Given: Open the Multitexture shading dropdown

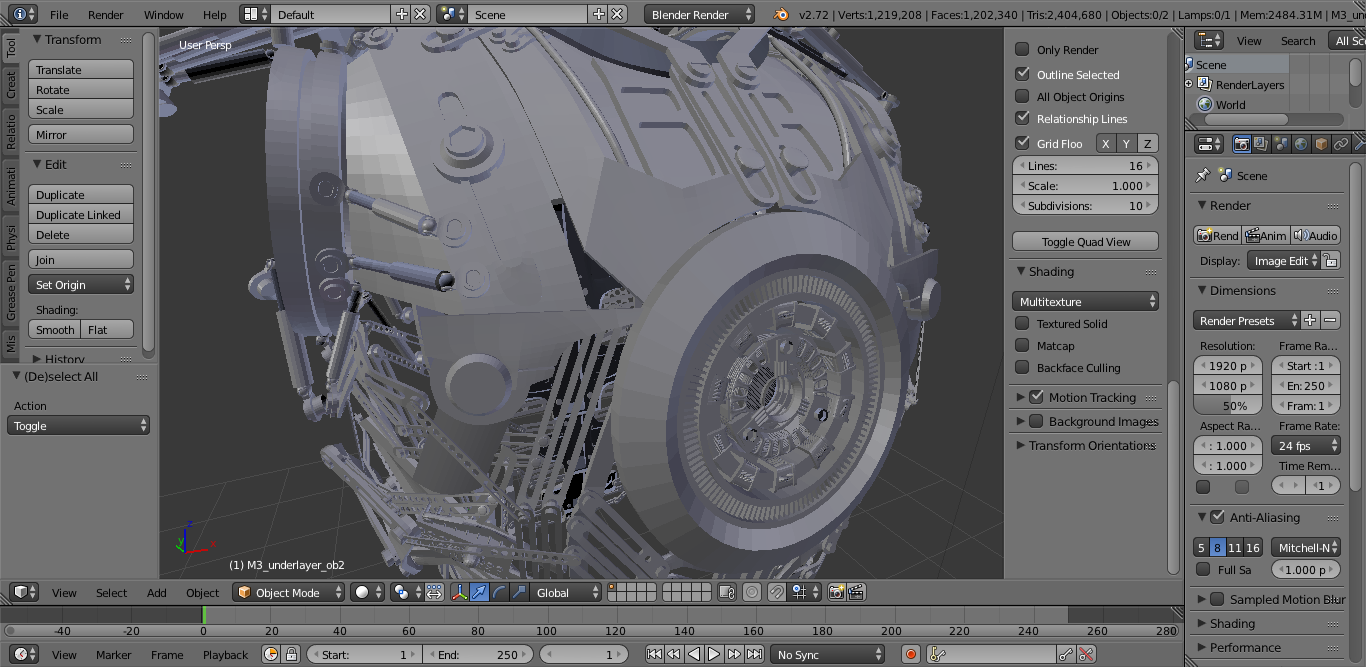Looking at the screenshot, I should pos(1085,301).
